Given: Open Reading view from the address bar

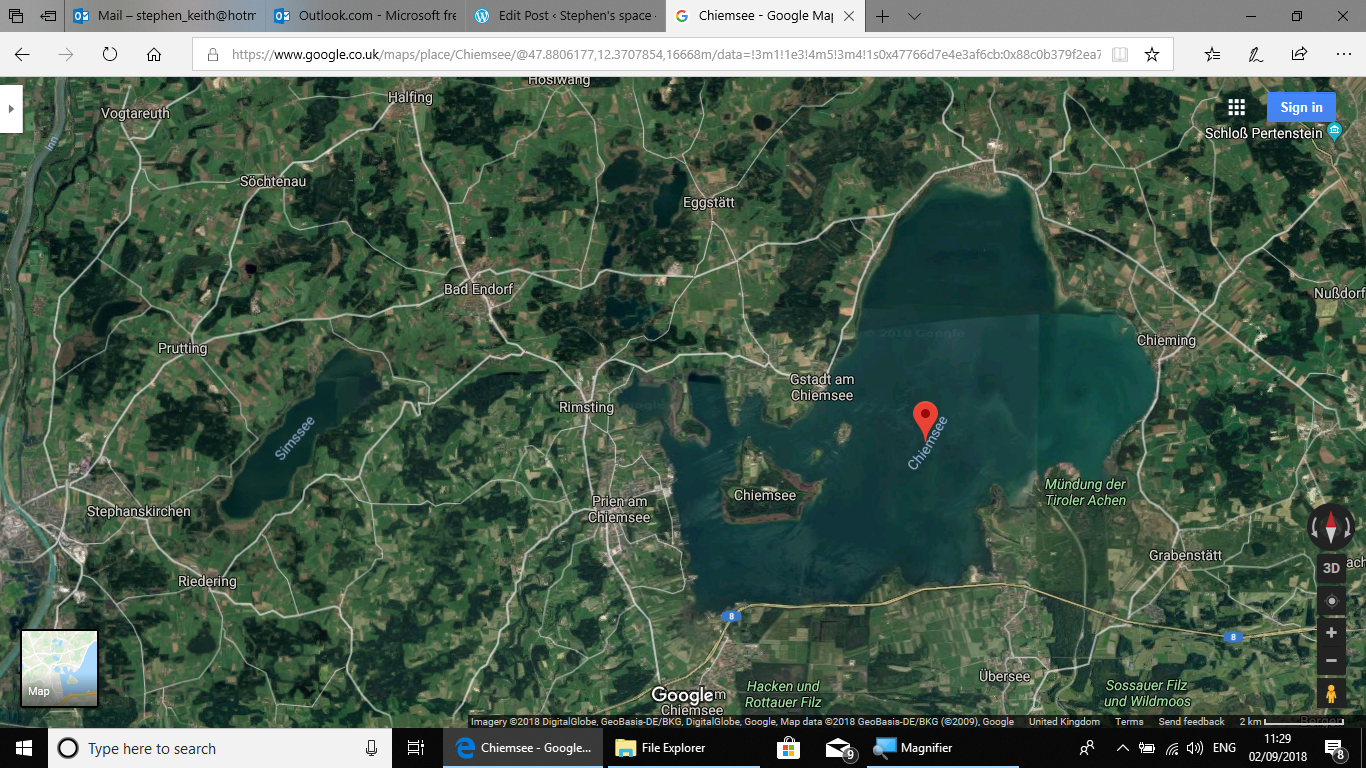Looking at the screenshot, I should click(1120, 55).
